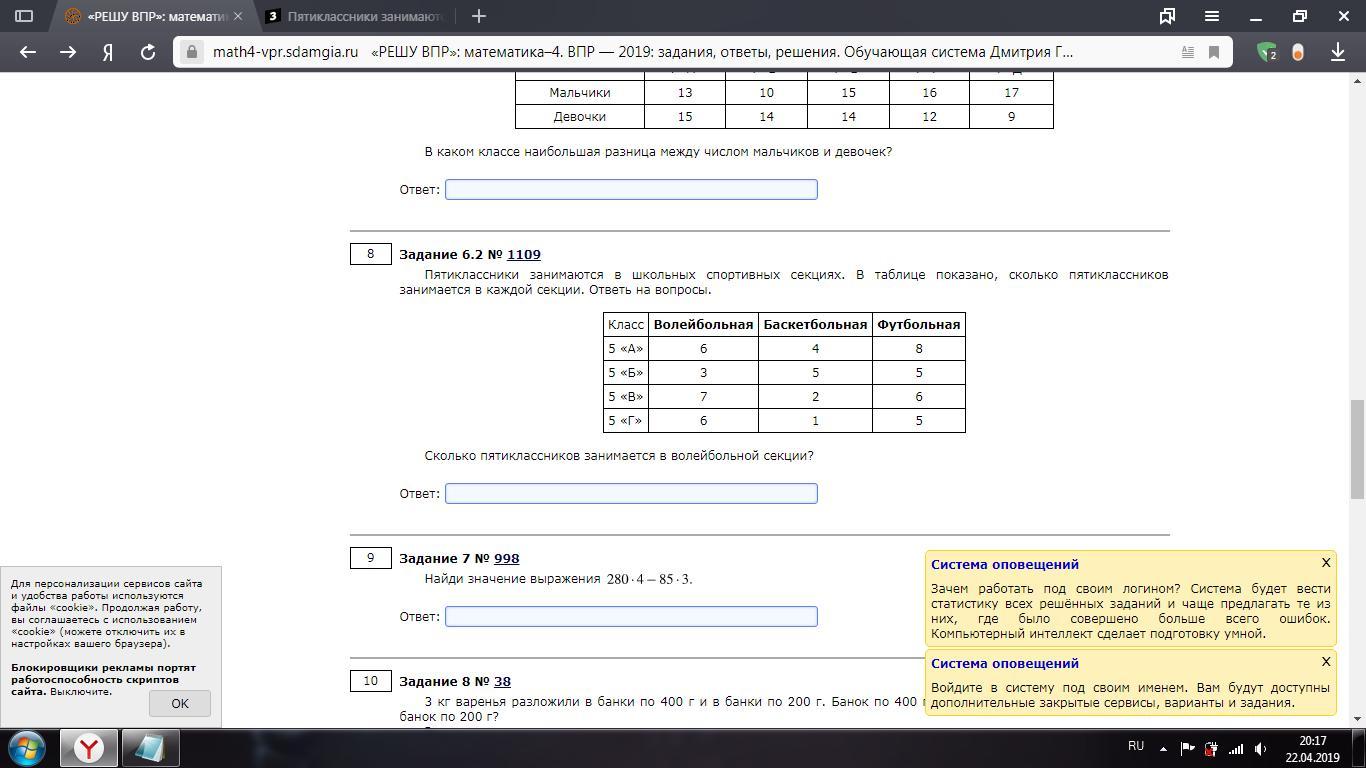
Task: Click the orange mouse extension icon
Action: pyautogui.click(x=1298, y=53)
